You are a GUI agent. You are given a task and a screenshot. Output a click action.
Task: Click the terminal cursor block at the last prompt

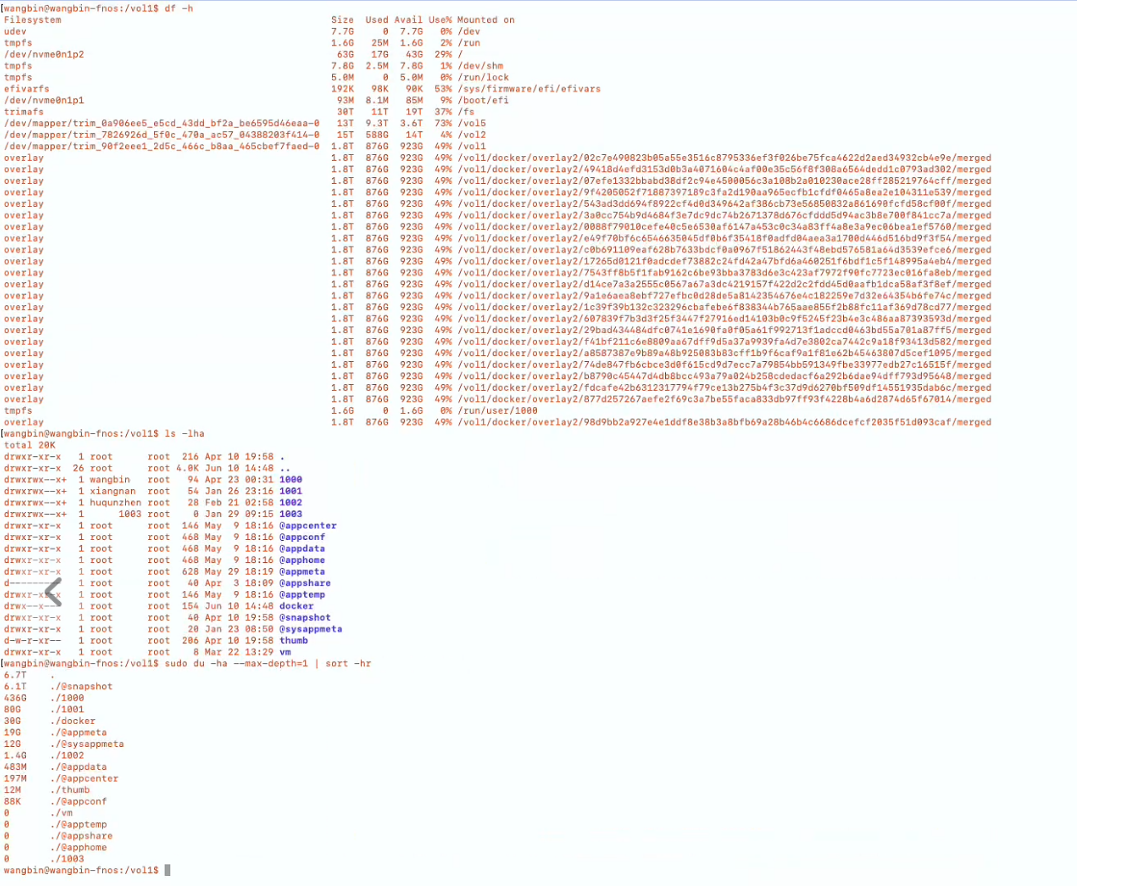168,870
